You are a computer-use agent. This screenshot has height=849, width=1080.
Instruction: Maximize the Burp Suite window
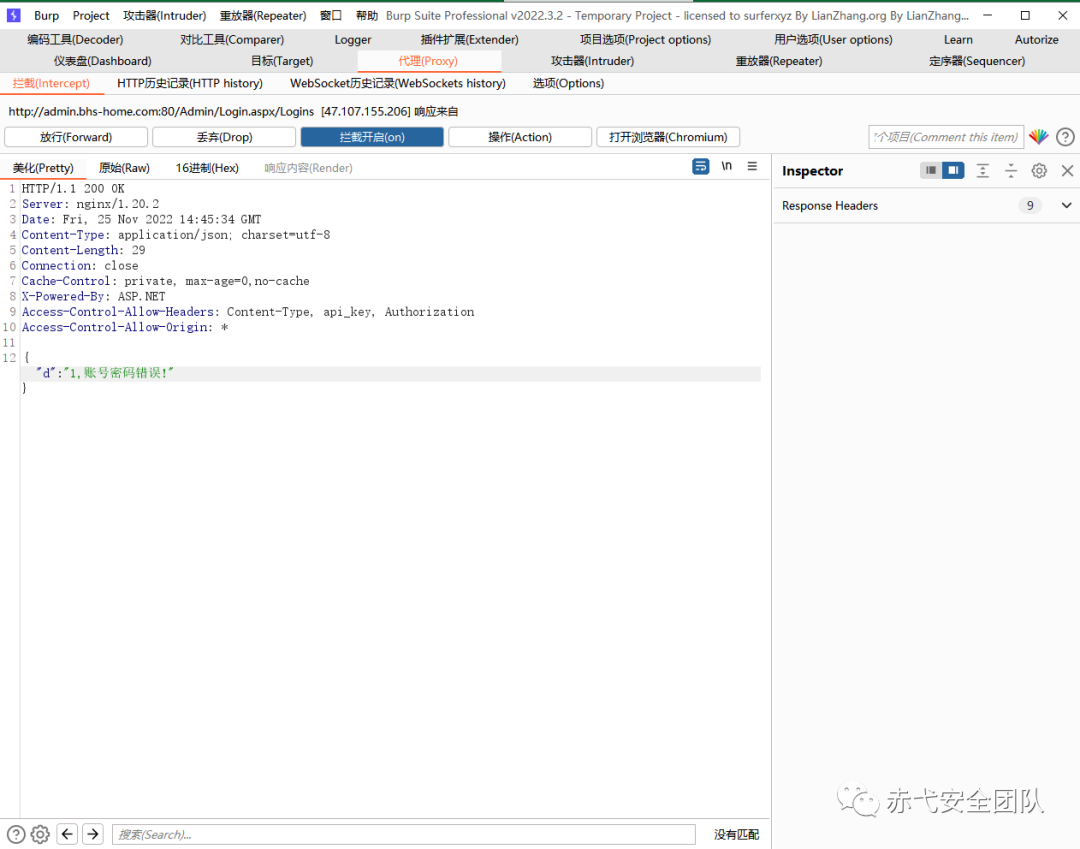(x=1025, y=15)
